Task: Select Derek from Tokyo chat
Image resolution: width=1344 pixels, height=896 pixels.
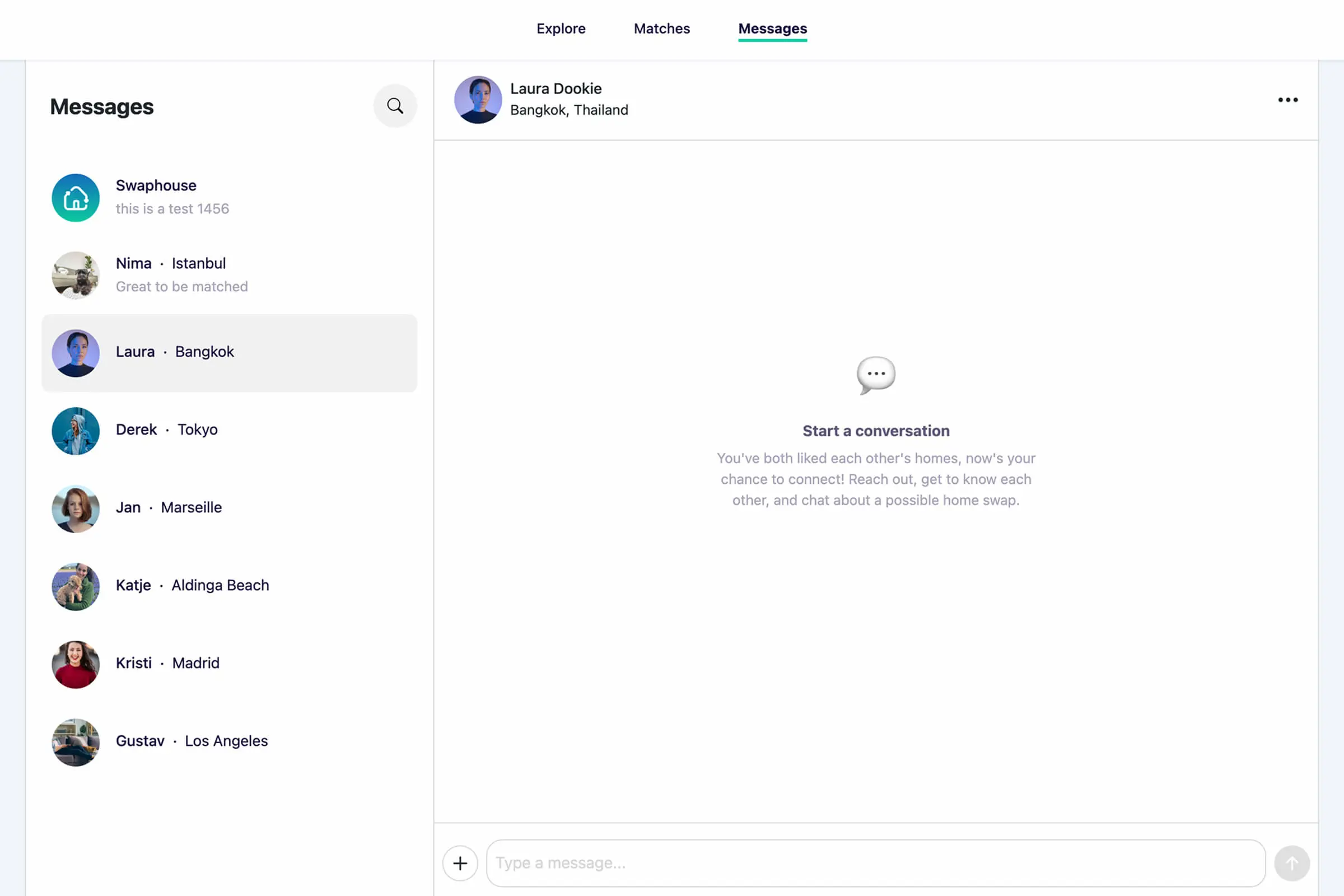Action: point(228,430)
